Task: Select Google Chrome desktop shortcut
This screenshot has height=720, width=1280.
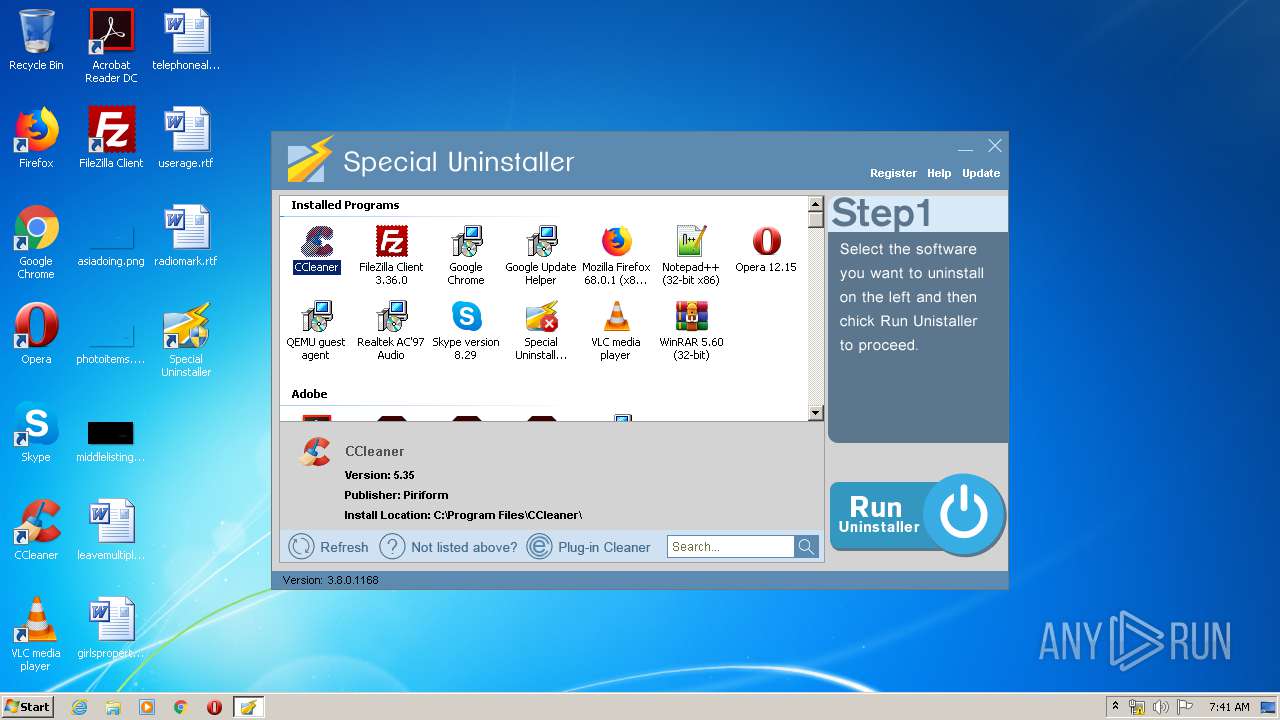Action: coord(36,243)
